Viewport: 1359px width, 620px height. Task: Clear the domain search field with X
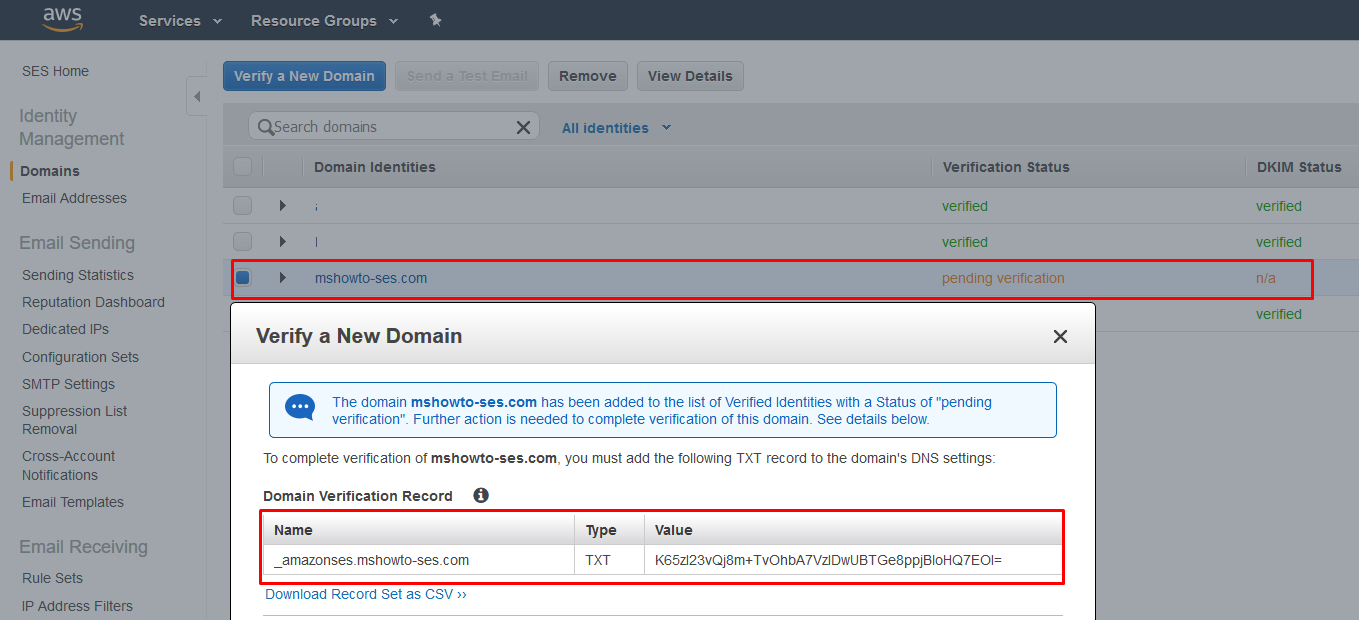(523, 127)
